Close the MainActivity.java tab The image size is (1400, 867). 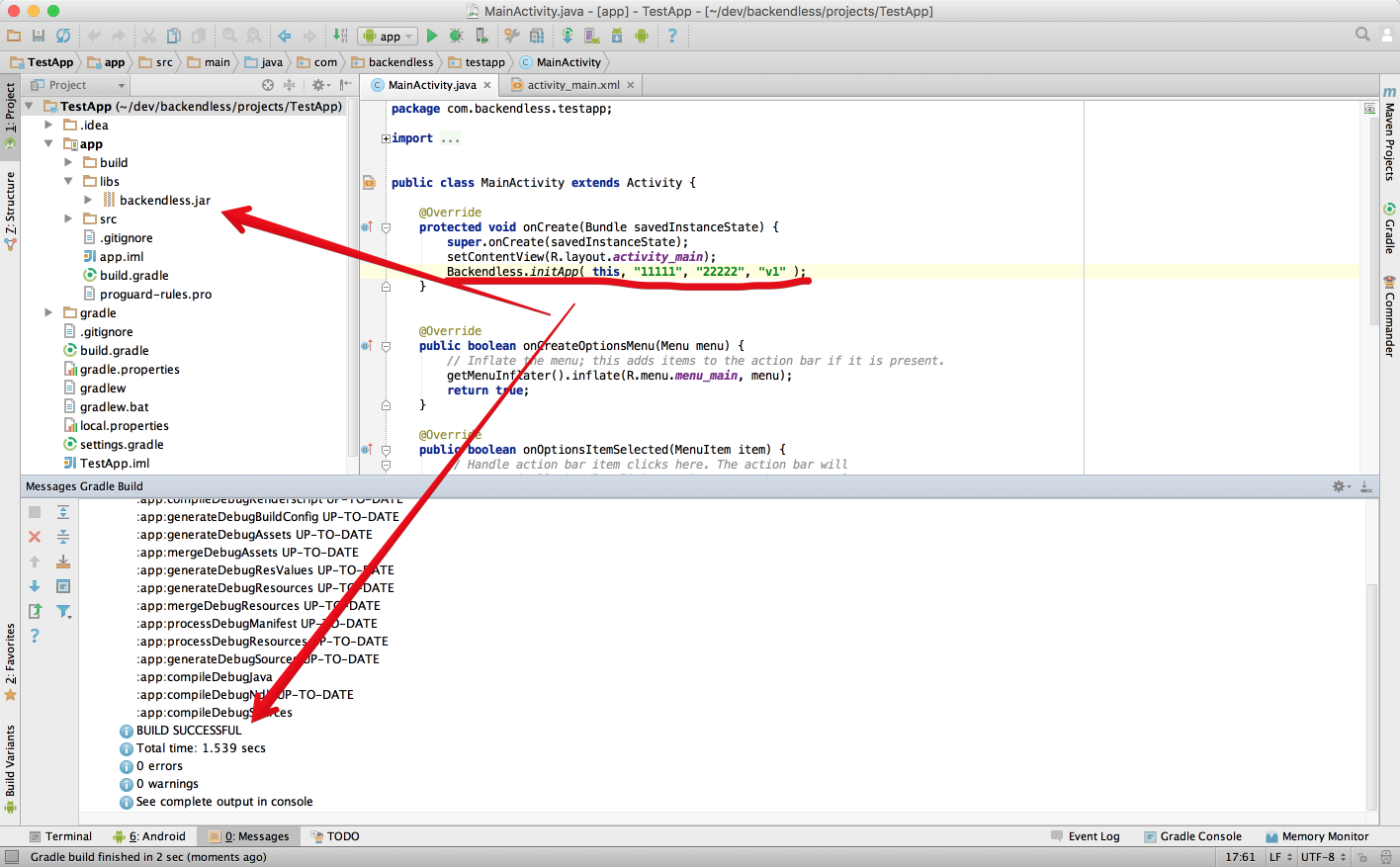487,85
